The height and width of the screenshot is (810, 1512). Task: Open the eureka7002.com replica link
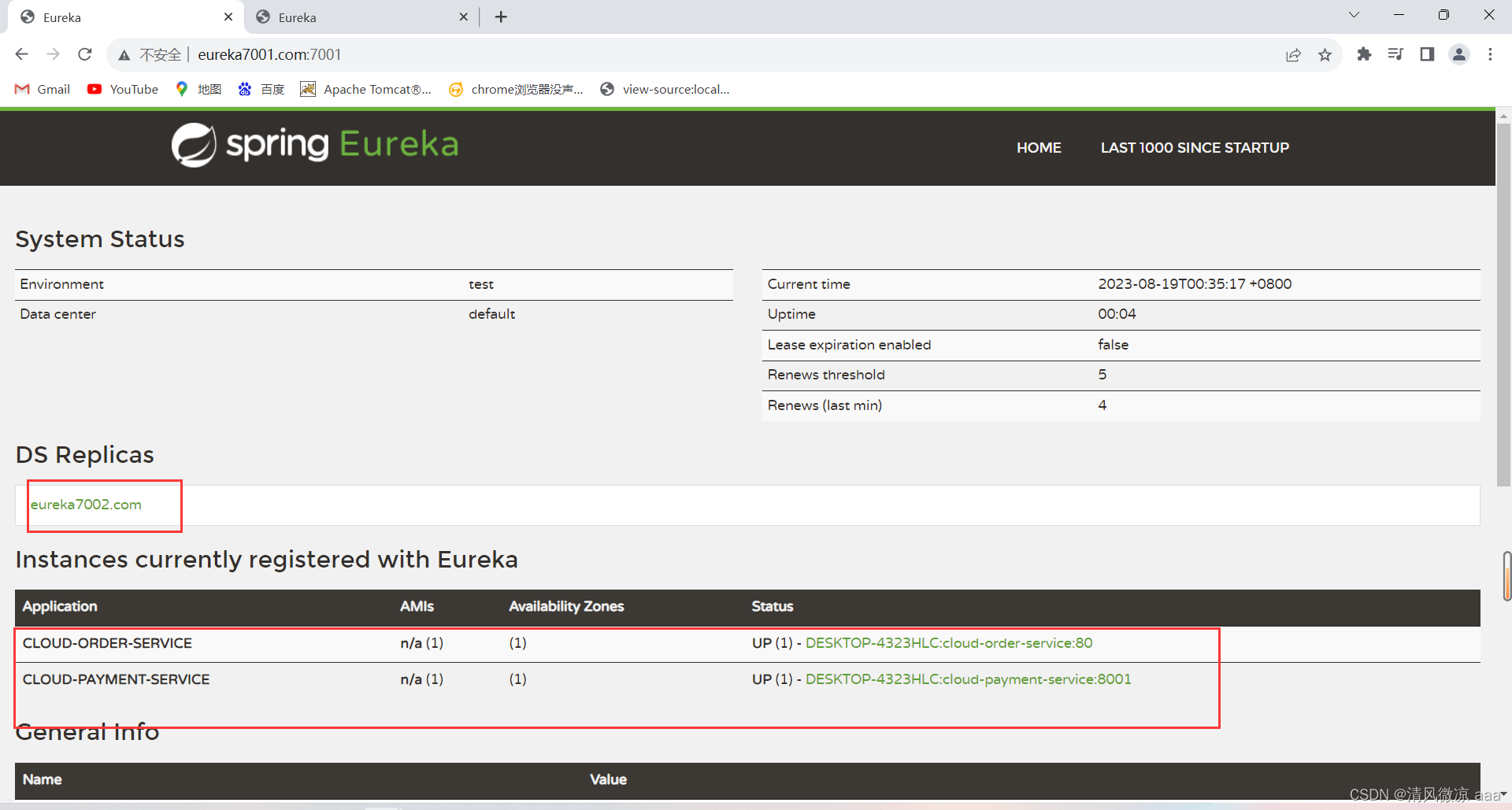click(86, 505)
